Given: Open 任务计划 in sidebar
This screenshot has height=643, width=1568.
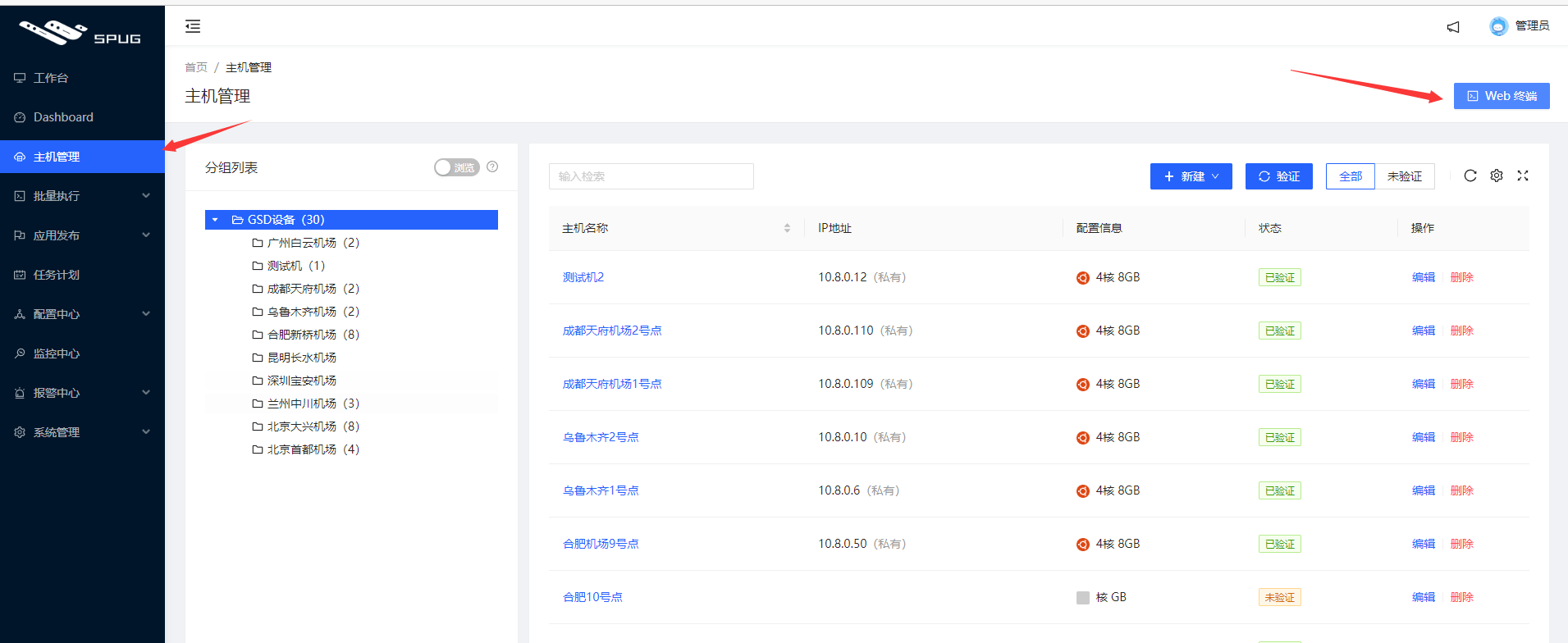Looking at the screenshot, I should [82, 275].
